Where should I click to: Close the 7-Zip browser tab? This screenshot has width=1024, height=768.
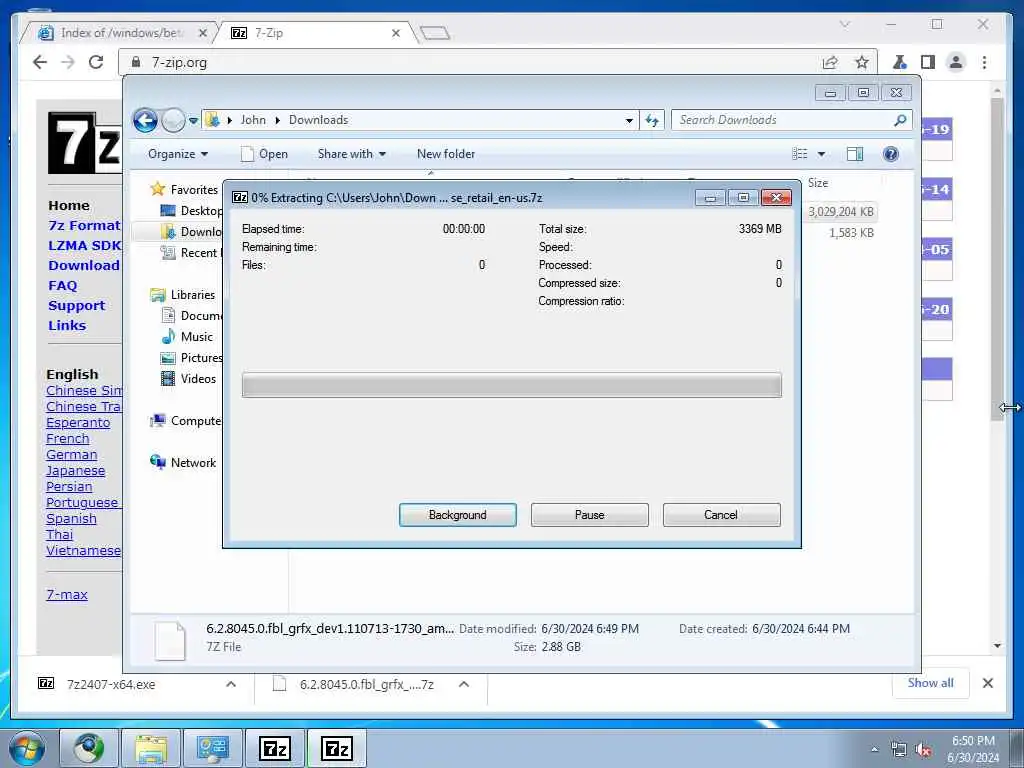[x=396, y=33]
